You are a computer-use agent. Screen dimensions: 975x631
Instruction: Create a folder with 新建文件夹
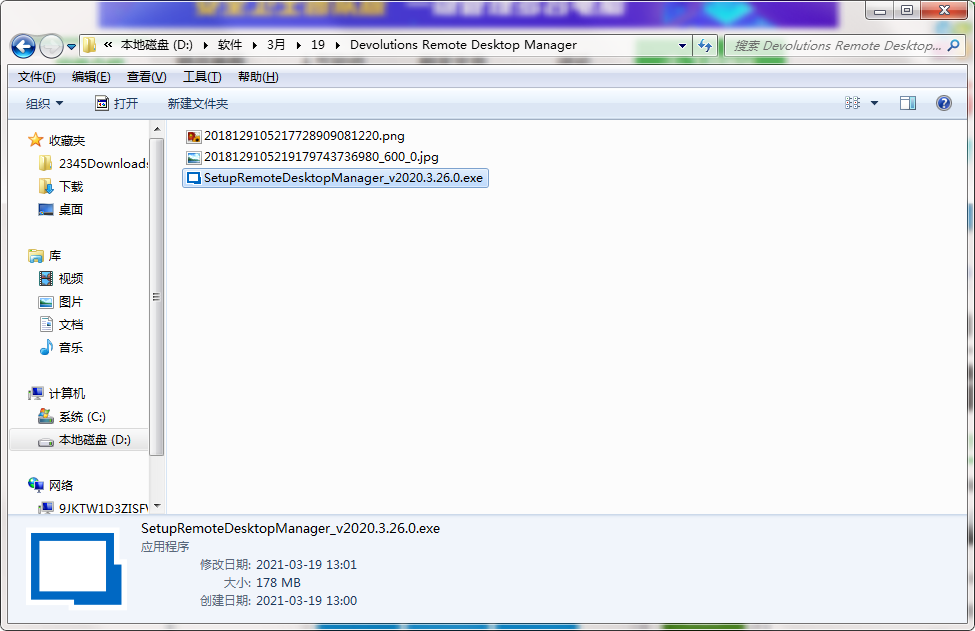(x=198, y=104)
